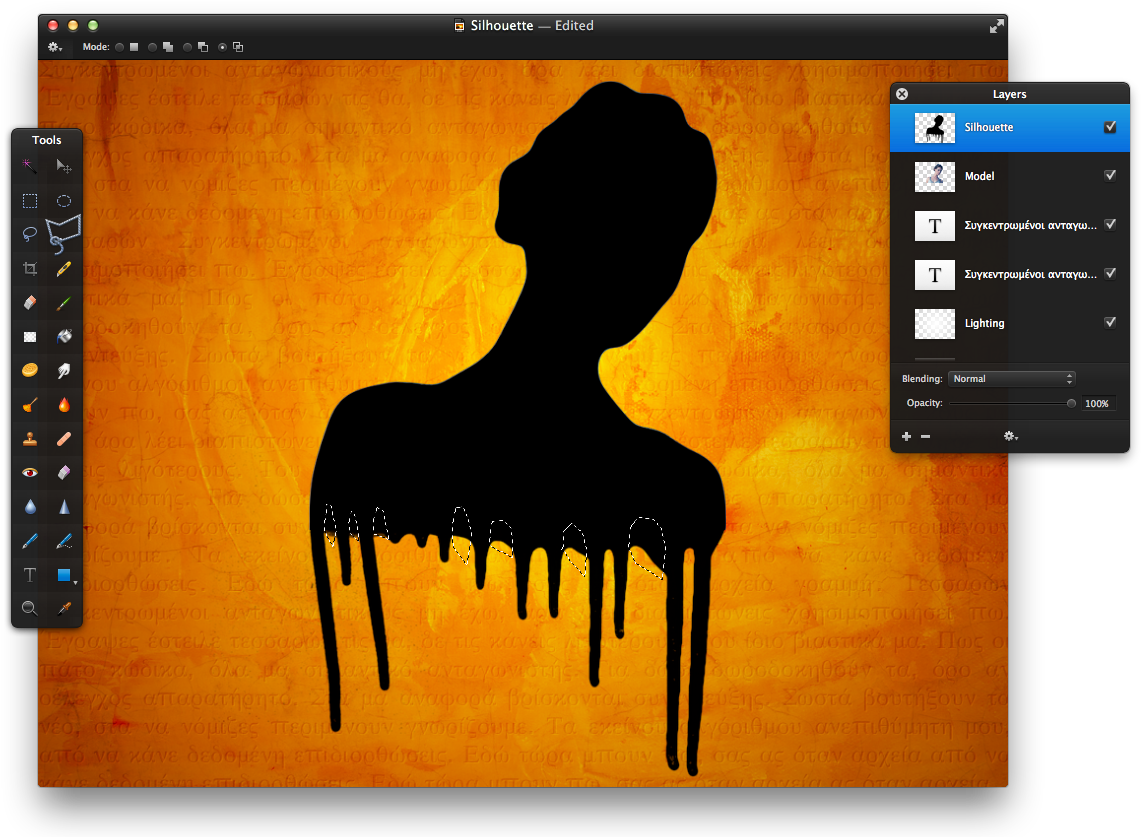Toggle visibility of the Lighting layer
The image size is (1141, 837).
(1110, 322)
